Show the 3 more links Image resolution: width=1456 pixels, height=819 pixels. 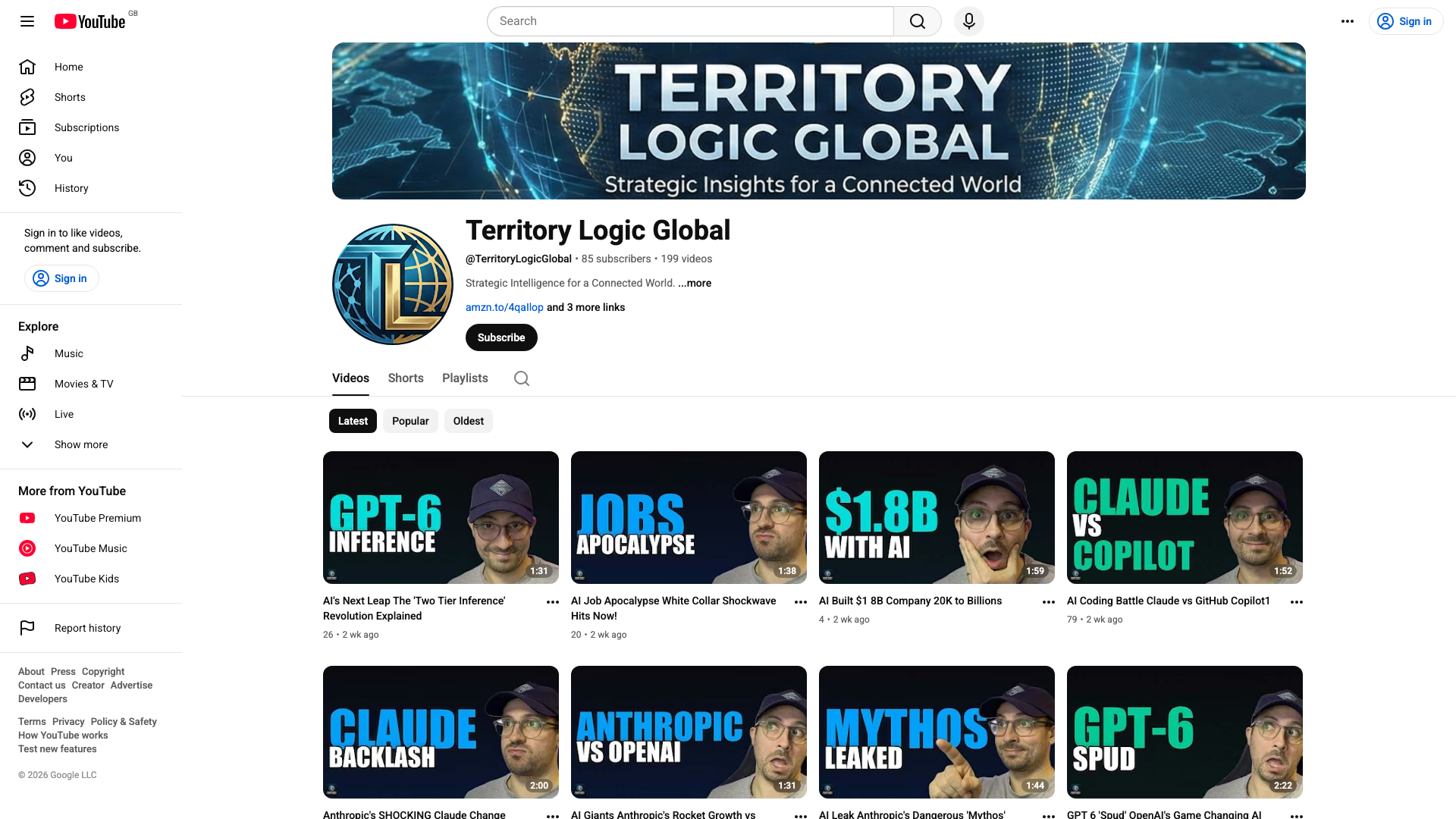pyautogui.click(x=586, y=307)
